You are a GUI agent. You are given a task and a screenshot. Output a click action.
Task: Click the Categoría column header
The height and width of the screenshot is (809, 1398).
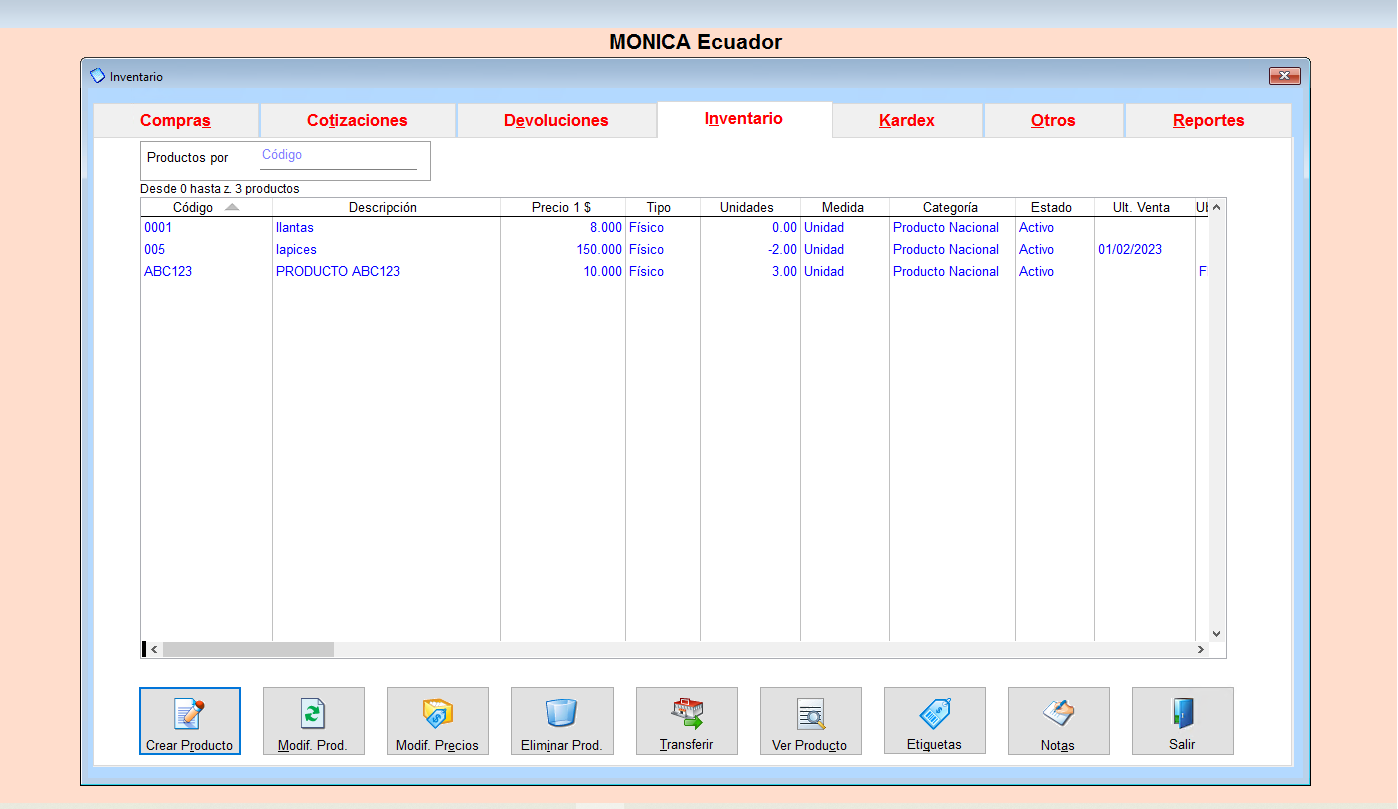click(952, 207)
